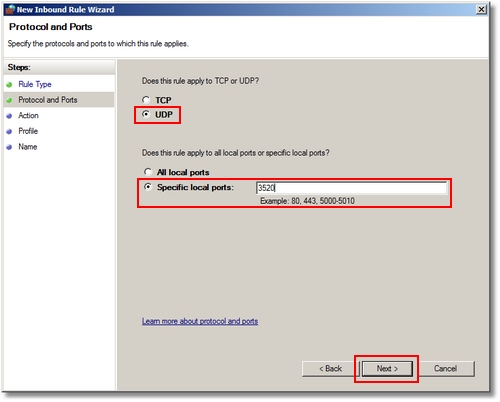Select the Name step in sidebar
Screen dimensions: 500x402
(28, 147)
